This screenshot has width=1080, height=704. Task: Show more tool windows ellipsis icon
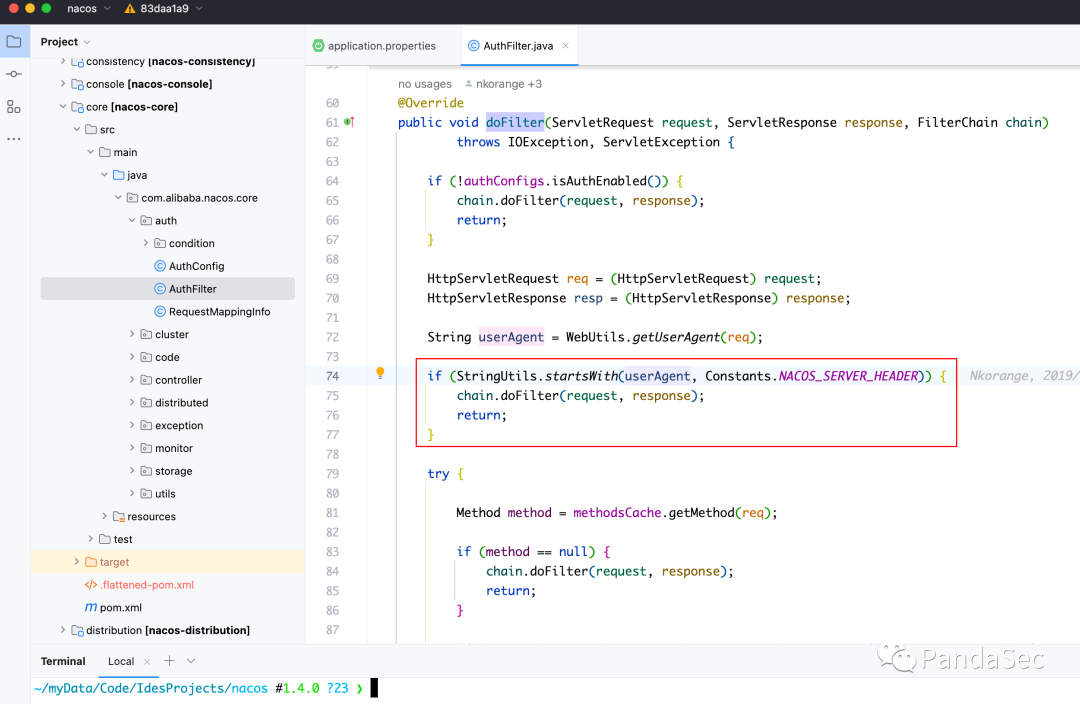(x=14, y=139)
